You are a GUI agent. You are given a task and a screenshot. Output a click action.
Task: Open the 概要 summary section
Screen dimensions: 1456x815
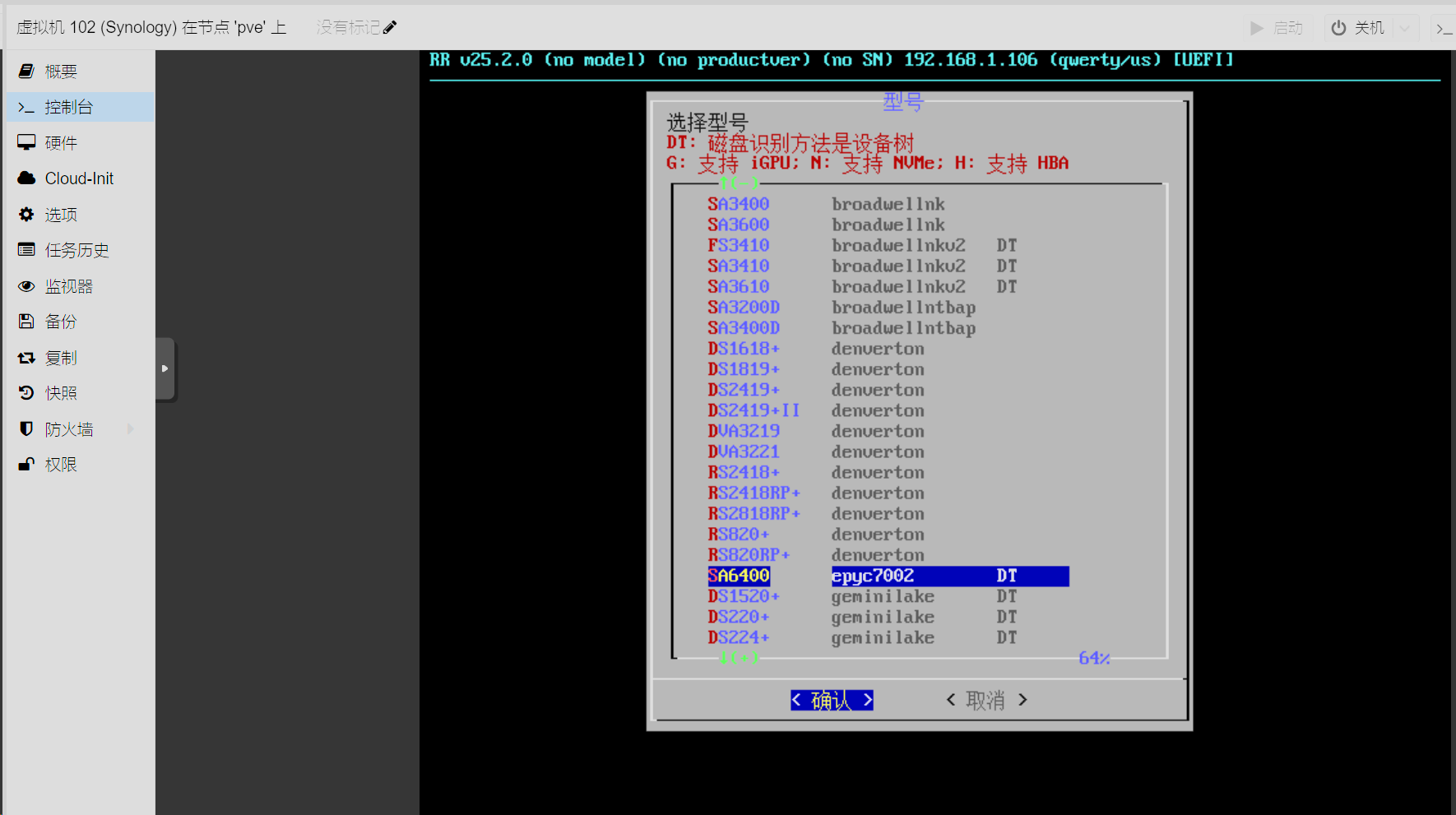[x=80, y=72]
